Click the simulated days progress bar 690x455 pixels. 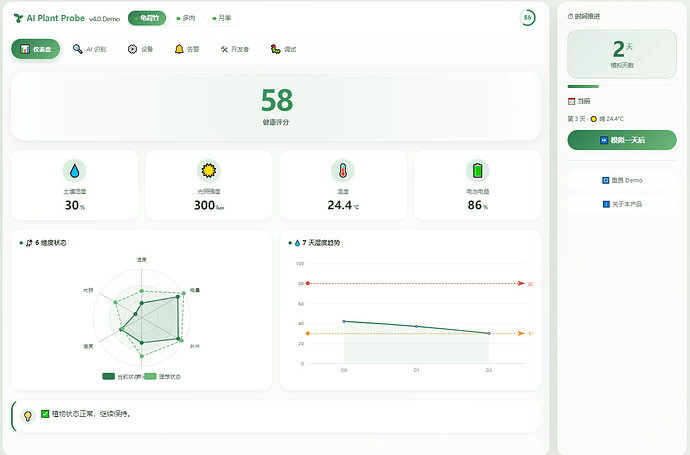(622, 86)
